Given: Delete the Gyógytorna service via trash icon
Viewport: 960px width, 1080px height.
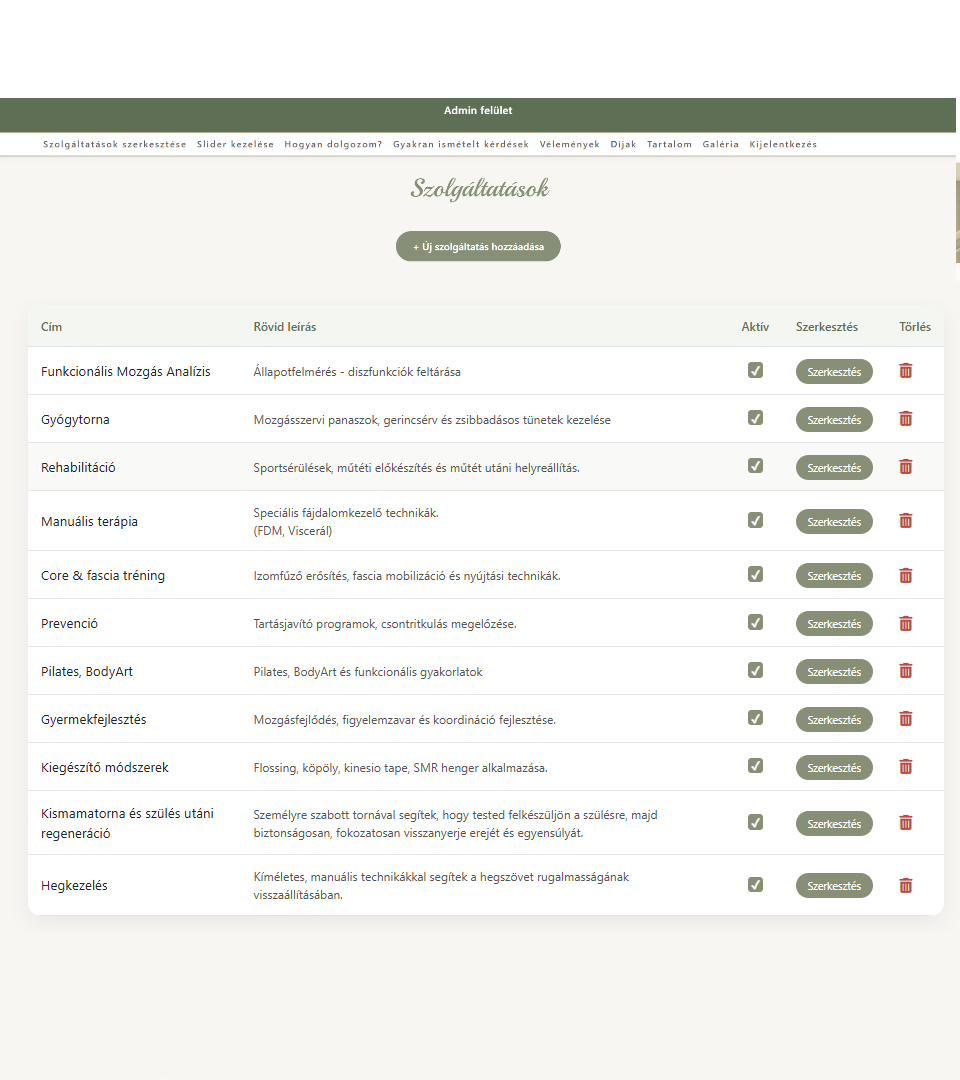Looking at the screenshot, I should point(905,419).
